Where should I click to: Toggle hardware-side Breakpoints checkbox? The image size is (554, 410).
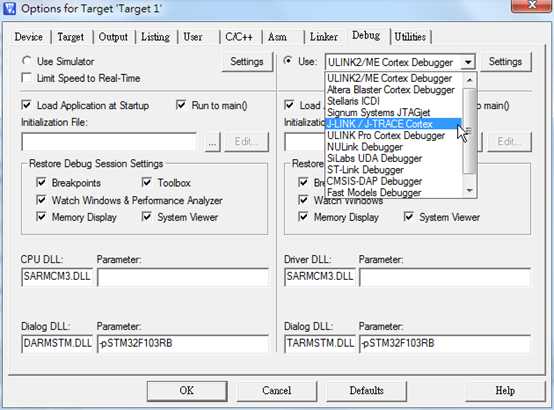pos(303,182)
